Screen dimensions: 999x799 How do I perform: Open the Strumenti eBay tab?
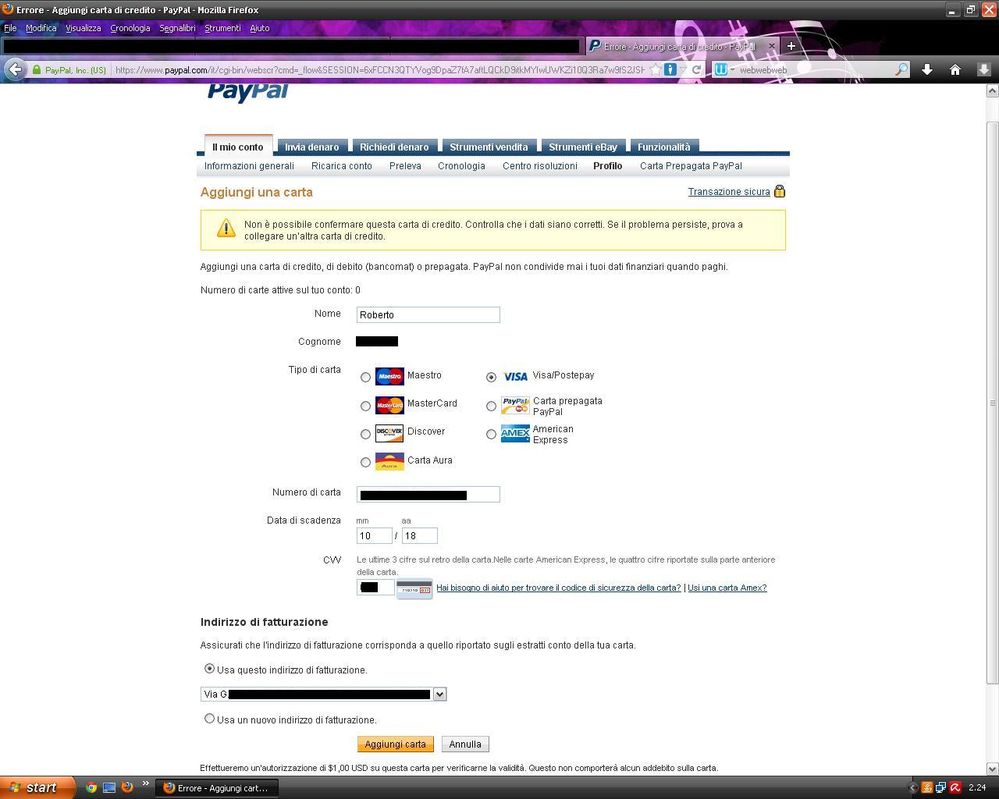point(583,147)
